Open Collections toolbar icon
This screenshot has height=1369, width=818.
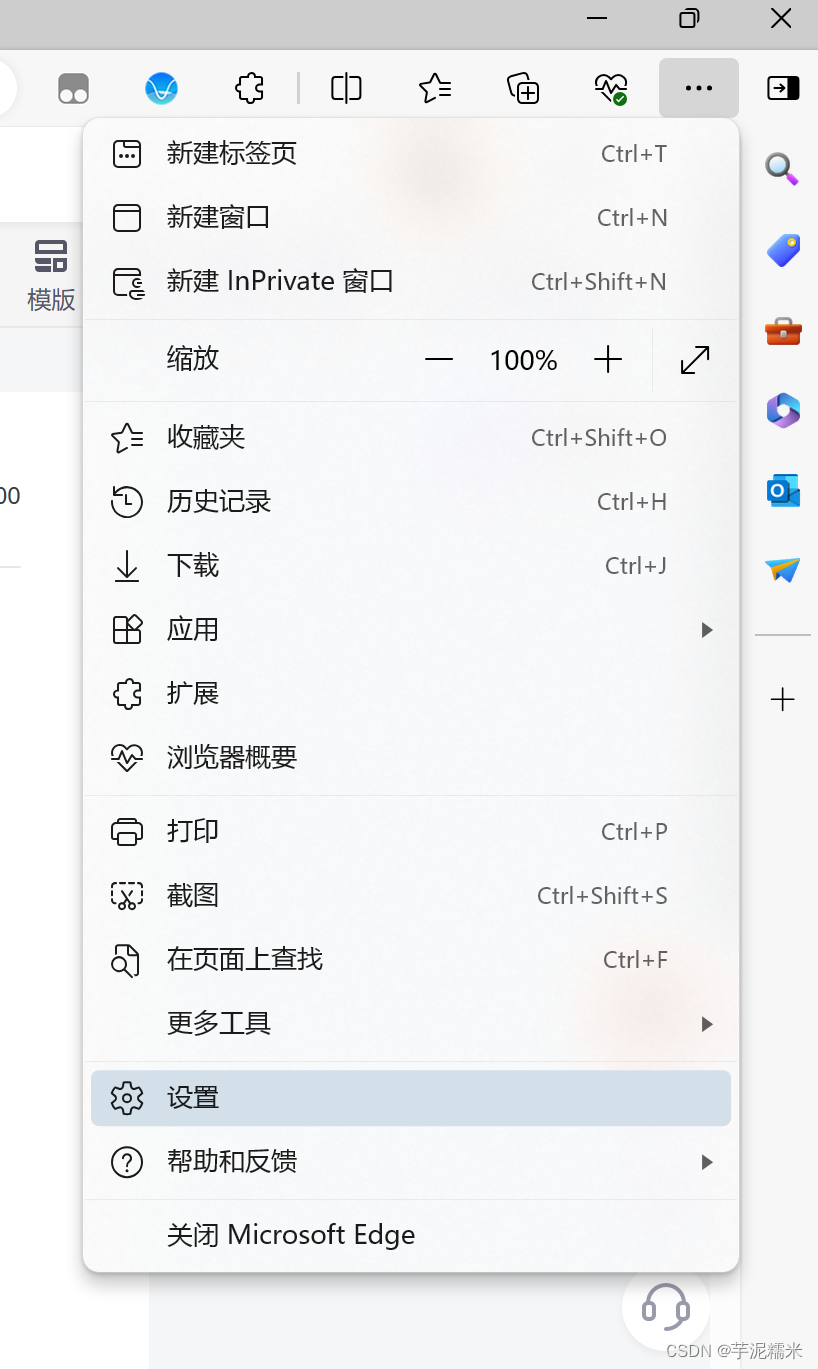coord(523,88)
